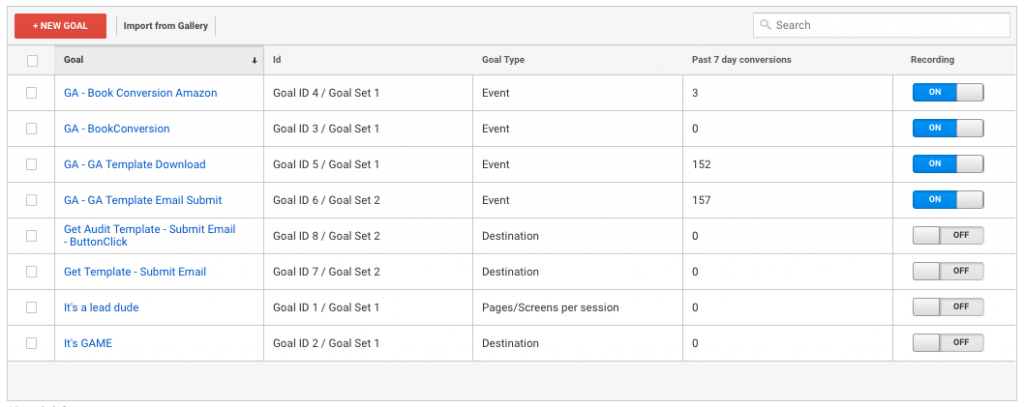Tick the select-all checkbox in header

point(32,61)
